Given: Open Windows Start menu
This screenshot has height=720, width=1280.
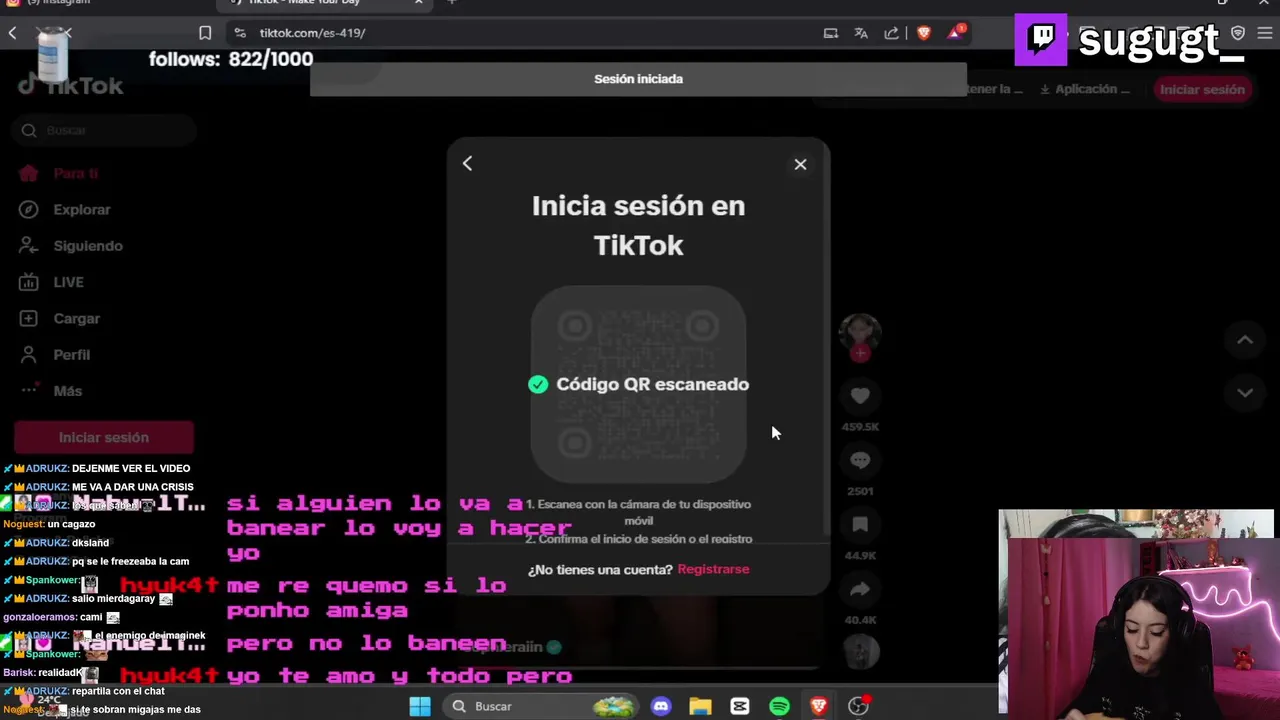Looking at the screenshot, I should pos(420,706).
